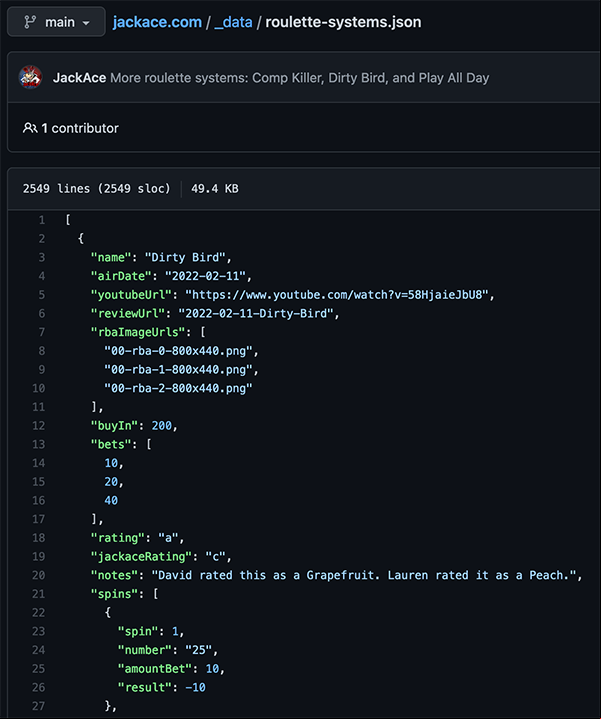This screenshot has height=719, width=601.
Task: Click the "rating" key
Action: pyautogui.click(x=118, y=538)
